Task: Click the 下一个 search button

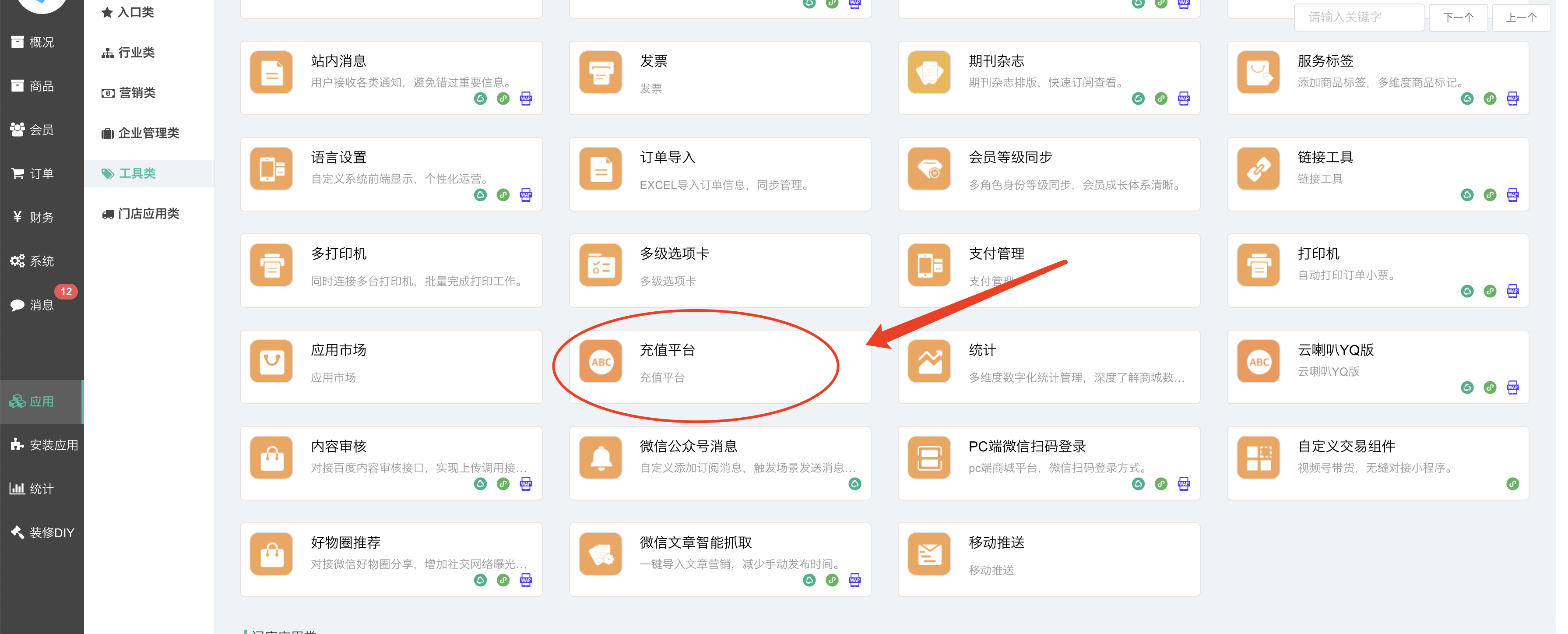Action: [x=1458, y=17]
